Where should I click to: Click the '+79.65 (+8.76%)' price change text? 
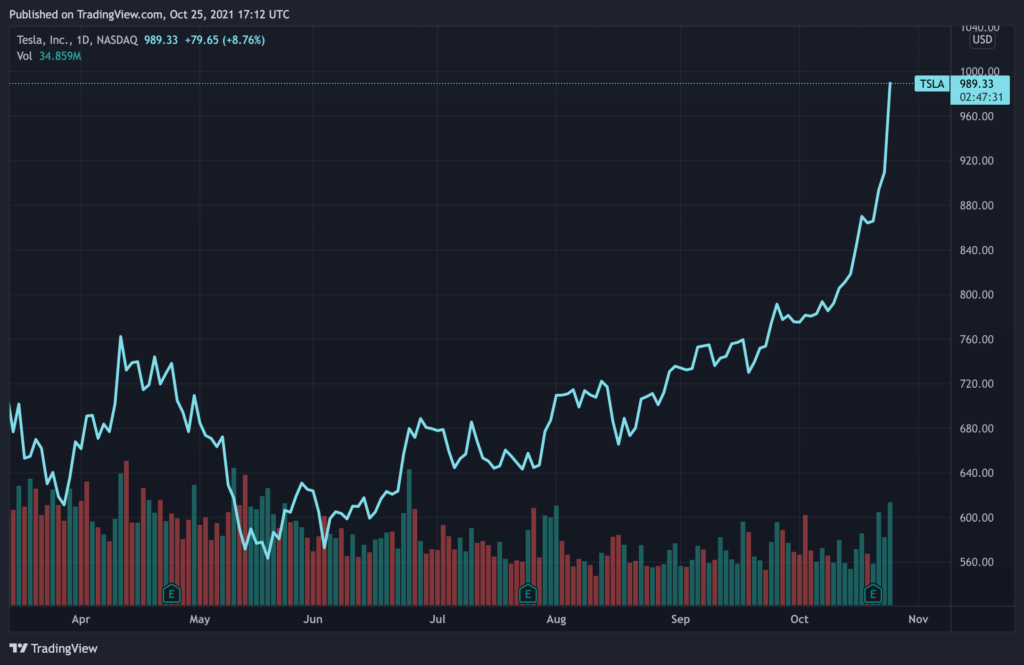[x=225, y=40]
